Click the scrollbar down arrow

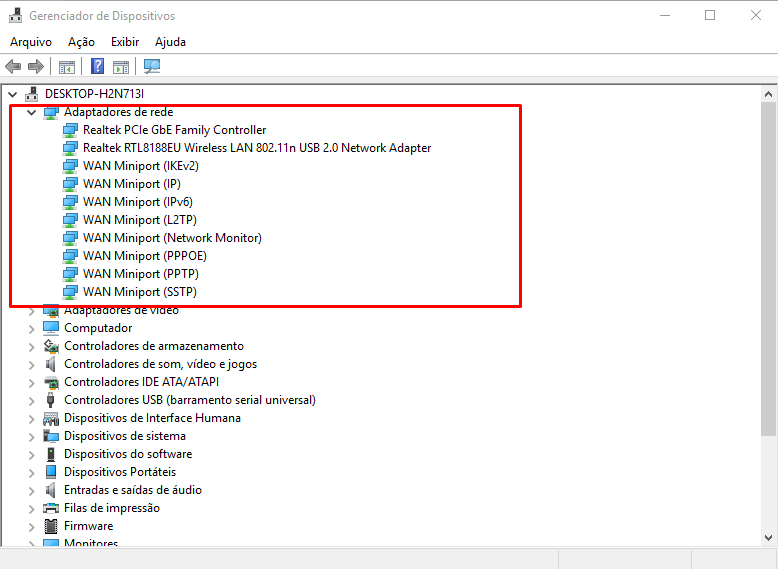[768, 538]
